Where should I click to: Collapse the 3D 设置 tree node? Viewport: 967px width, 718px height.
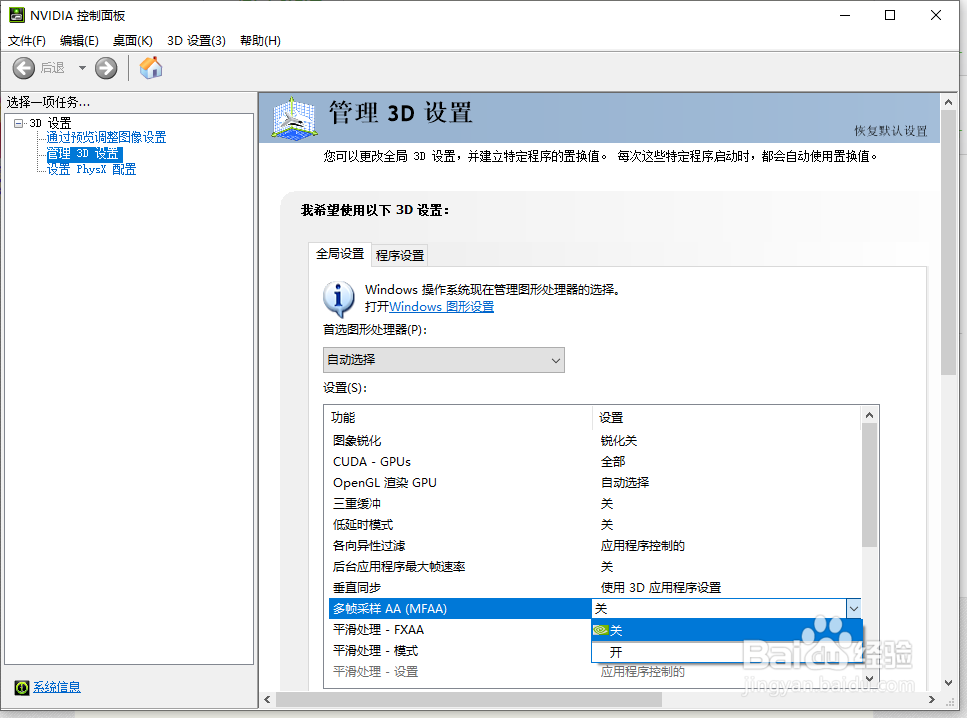[19, 123]
